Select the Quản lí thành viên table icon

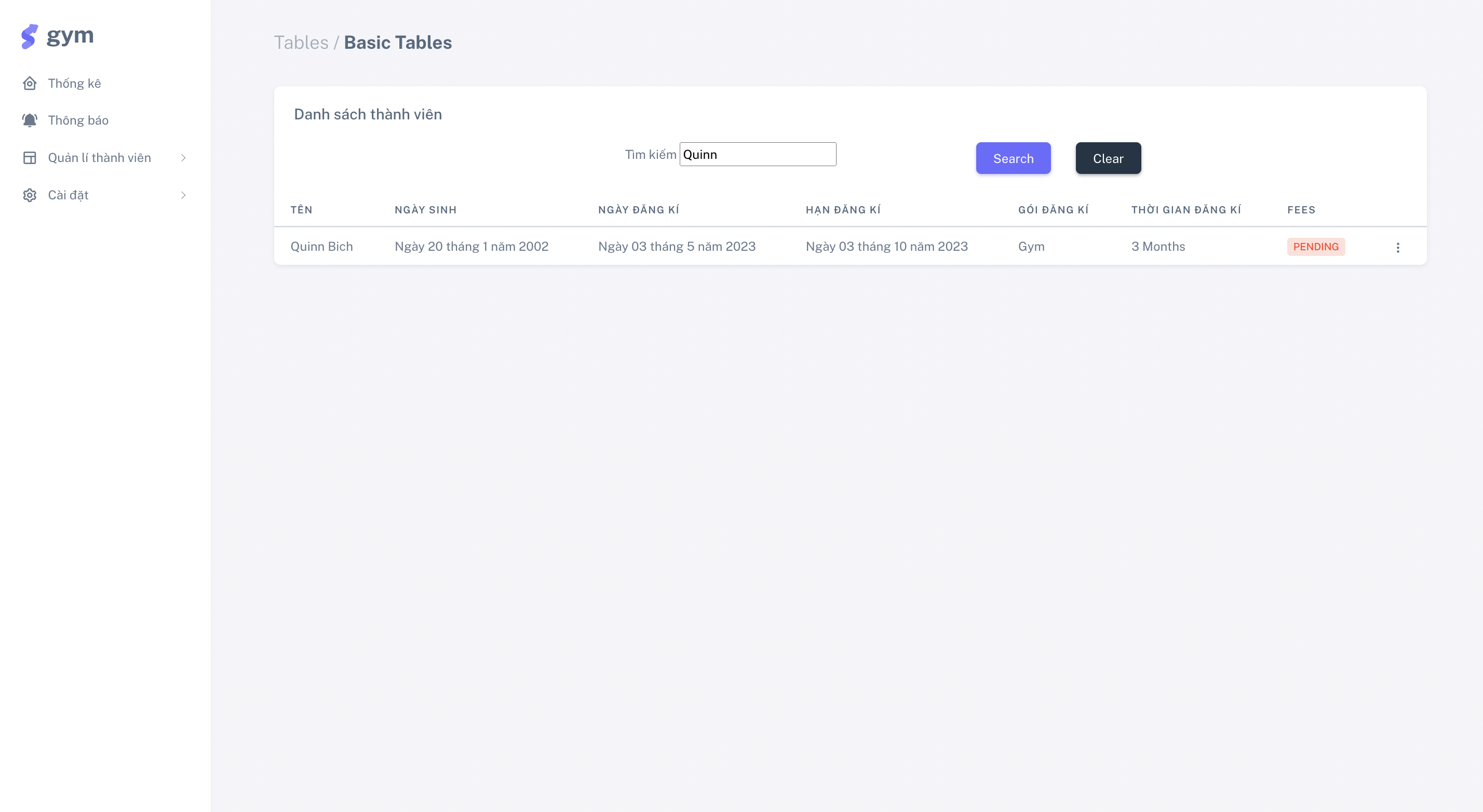[30, 157]
